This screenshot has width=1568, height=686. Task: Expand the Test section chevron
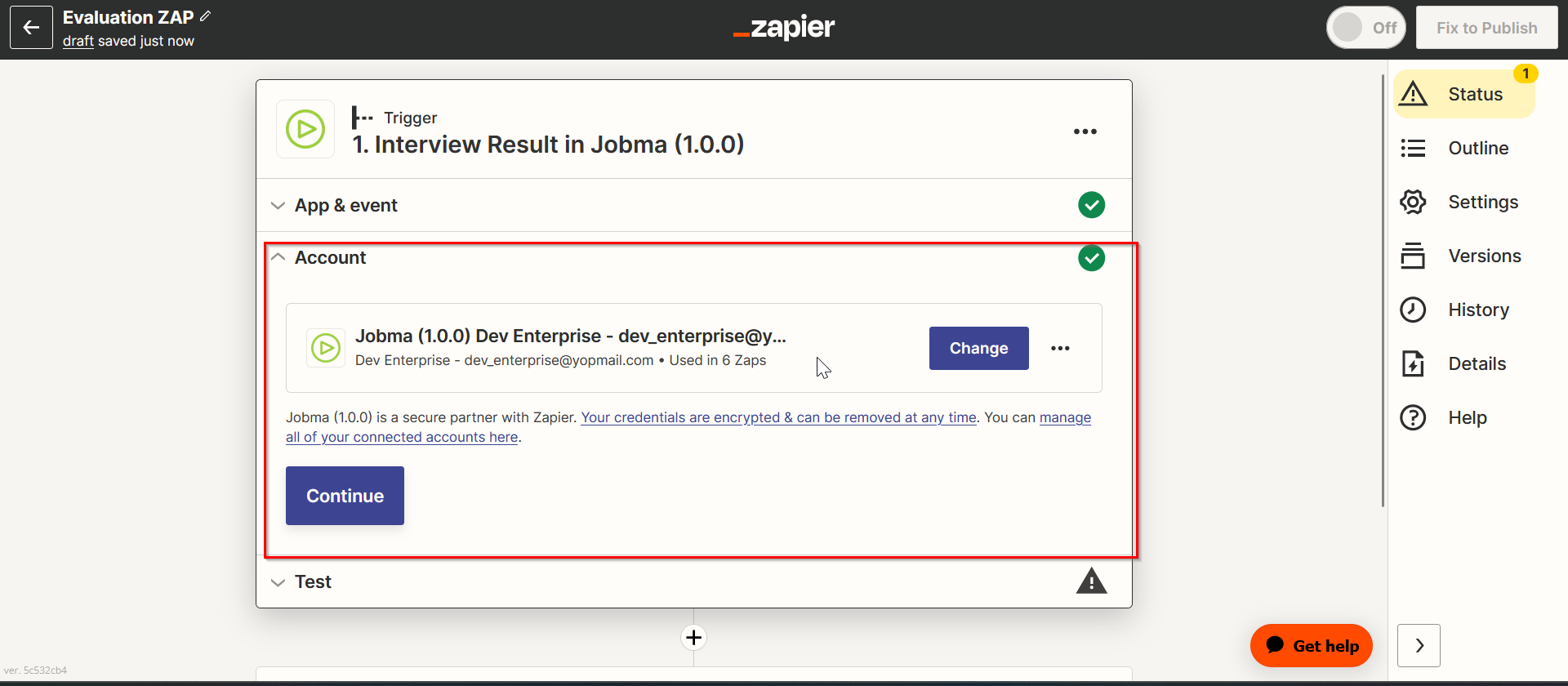278,582
